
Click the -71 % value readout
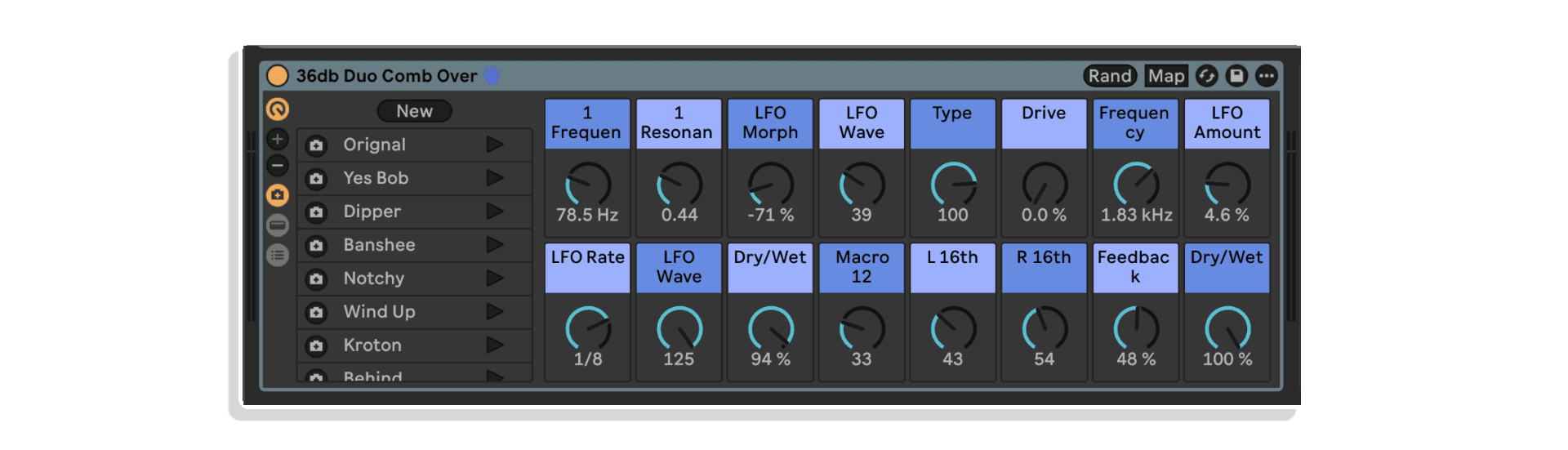(x=770, y=216)
